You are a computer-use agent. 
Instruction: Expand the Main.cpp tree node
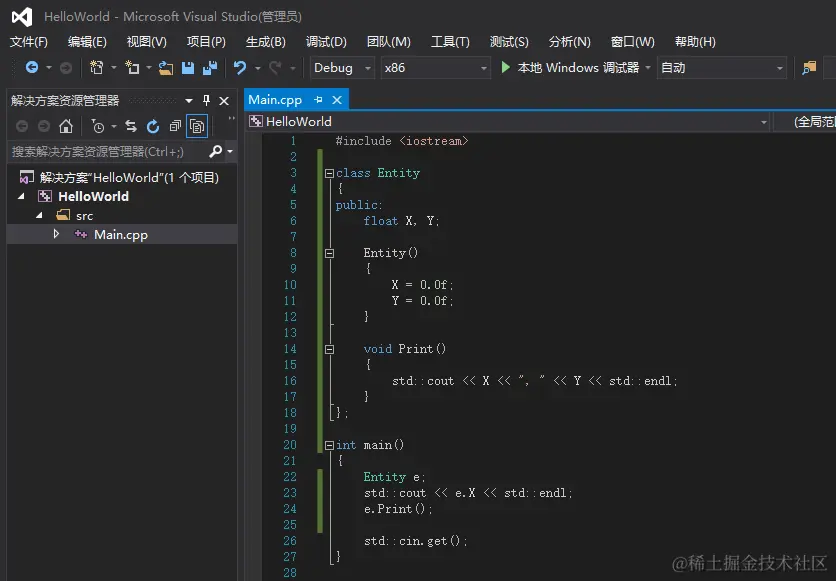point(56,234)
